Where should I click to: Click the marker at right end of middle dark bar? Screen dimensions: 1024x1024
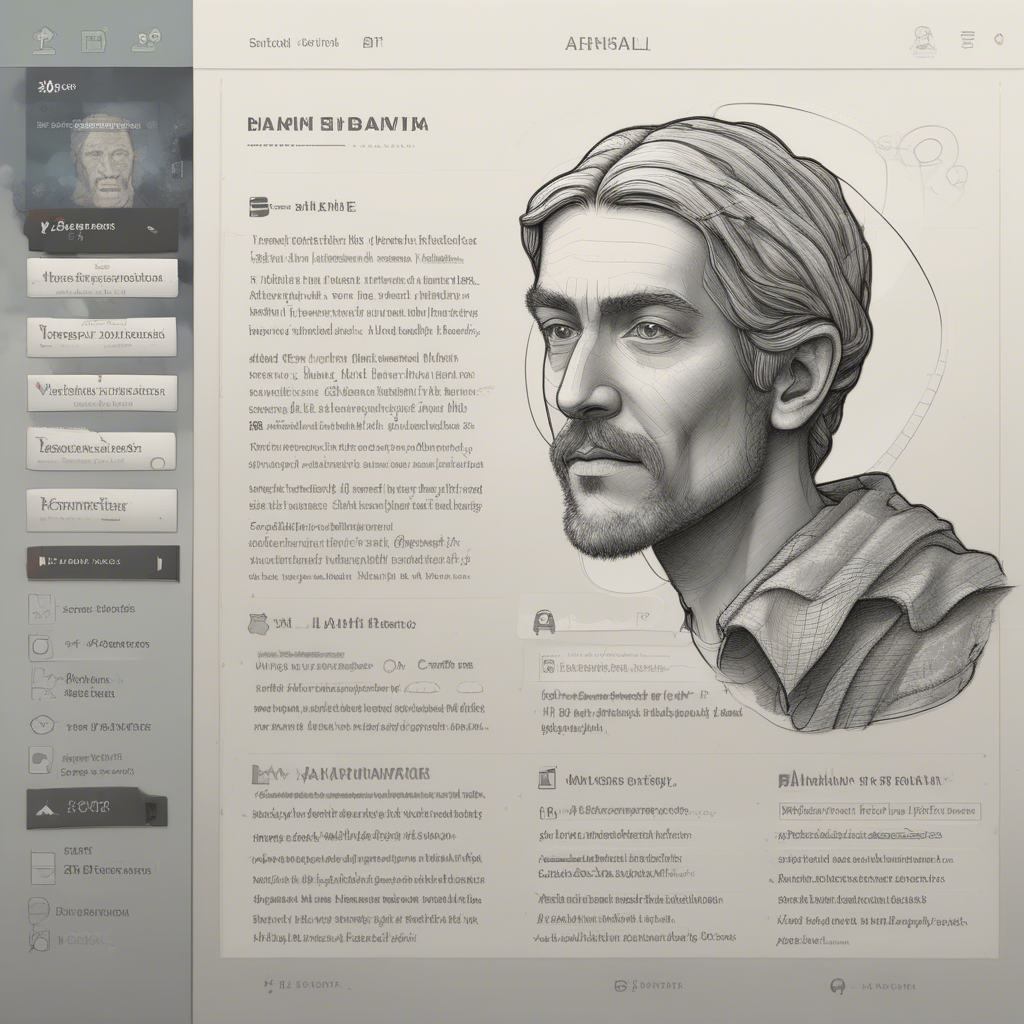[159, 563]
